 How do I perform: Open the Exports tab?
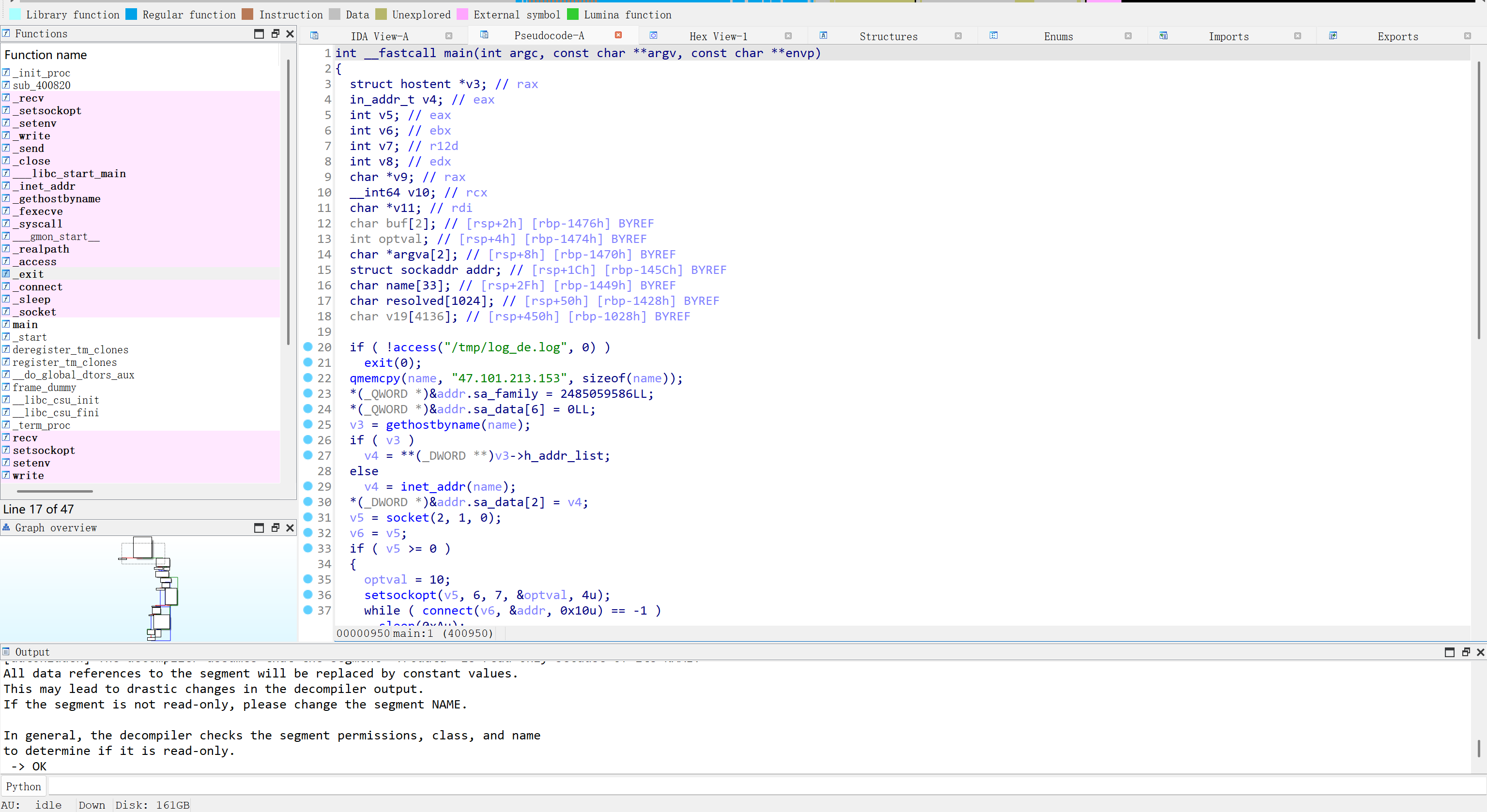[x=1397, y=36]
